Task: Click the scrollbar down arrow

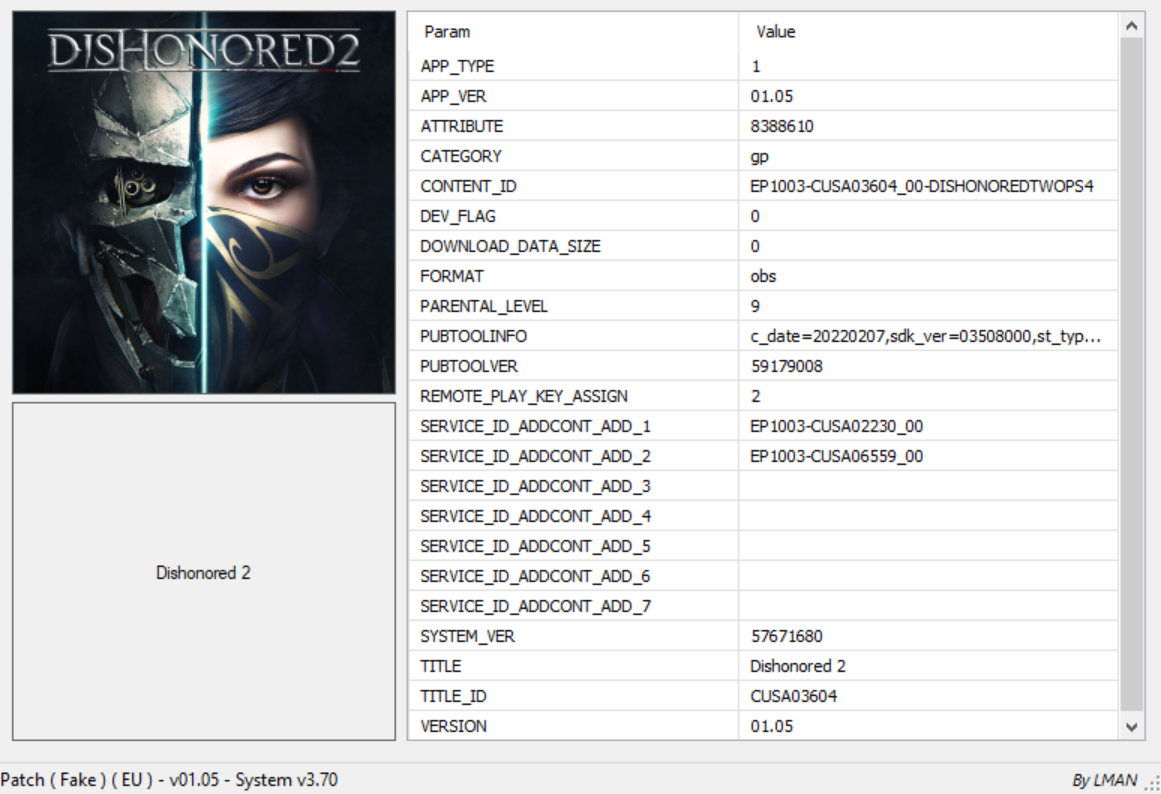Action: coord(1131,727)
